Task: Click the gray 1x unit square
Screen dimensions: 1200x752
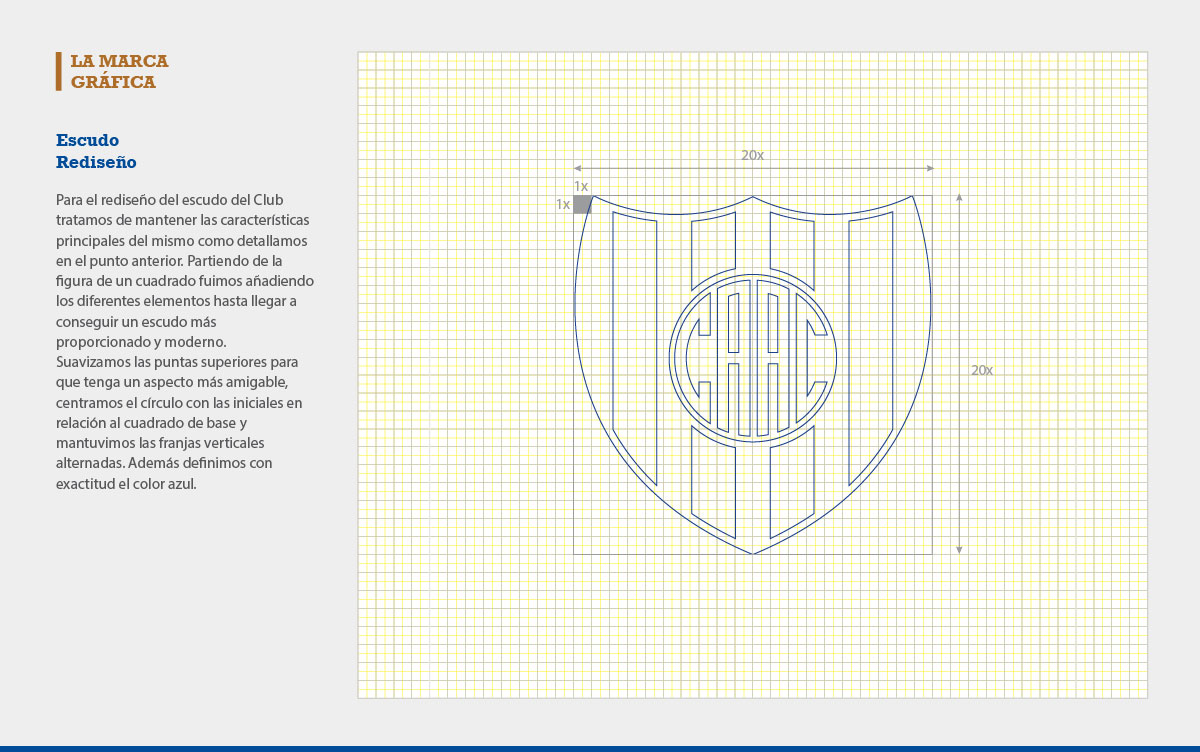Action: (x=582, y=204)
